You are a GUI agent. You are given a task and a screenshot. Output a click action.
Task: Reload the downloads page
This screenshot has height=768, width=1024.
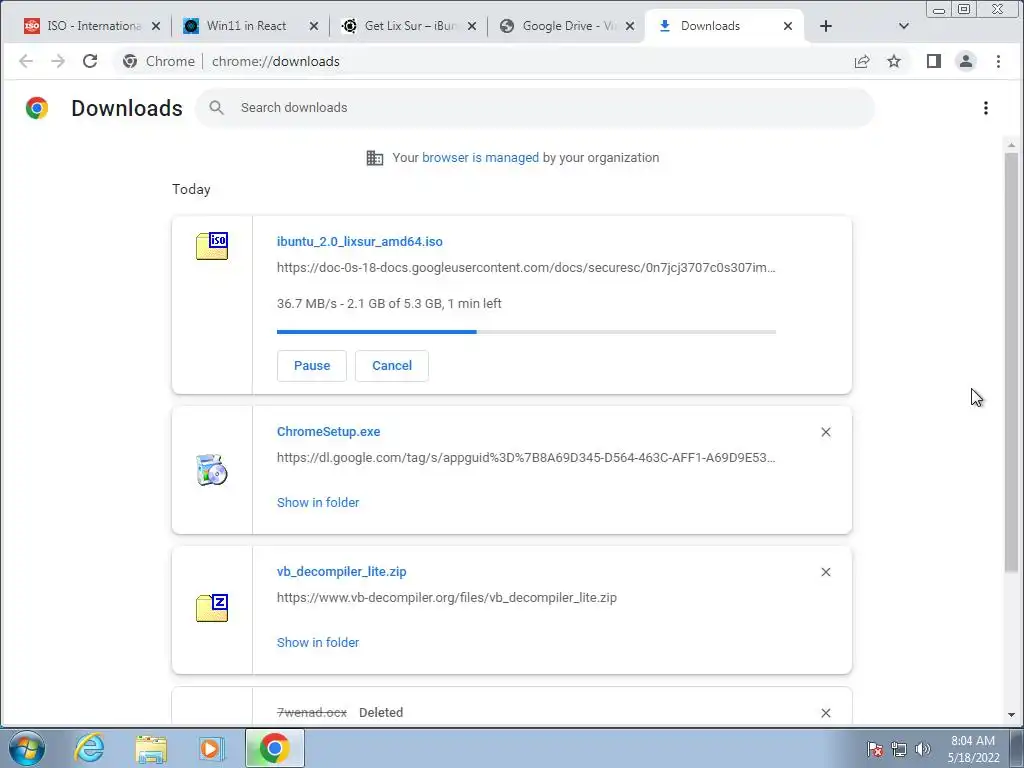[90, 61]
